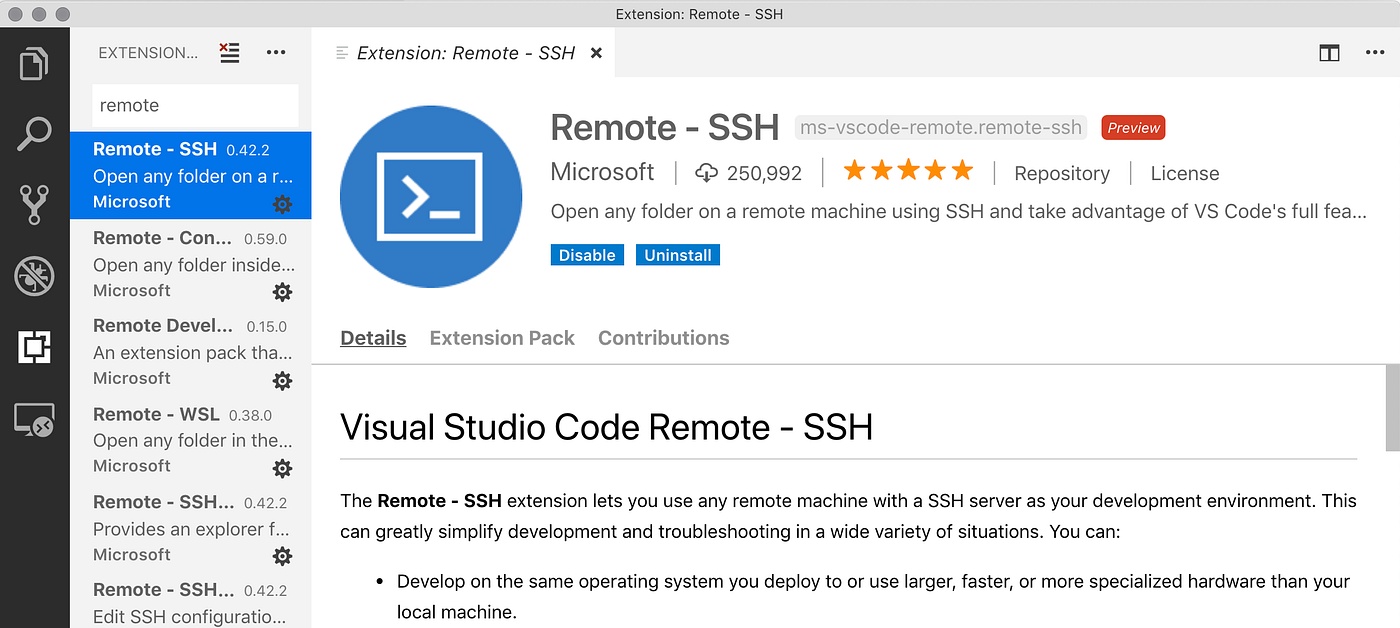Image resolution: width=1400 pixels, height=628 pixels.
Task: Click the Preview badge
Action: pos(1133,128)
